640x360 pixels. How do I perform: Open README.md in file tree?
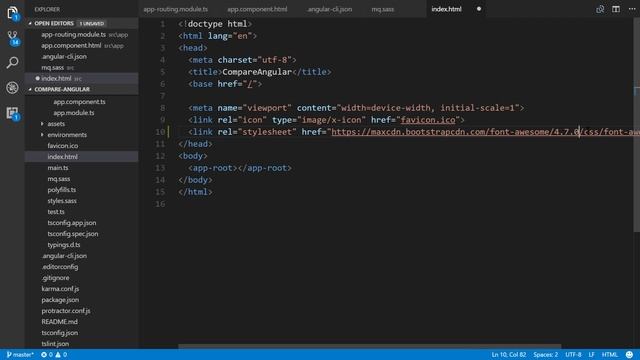click(x=60, y=322)
